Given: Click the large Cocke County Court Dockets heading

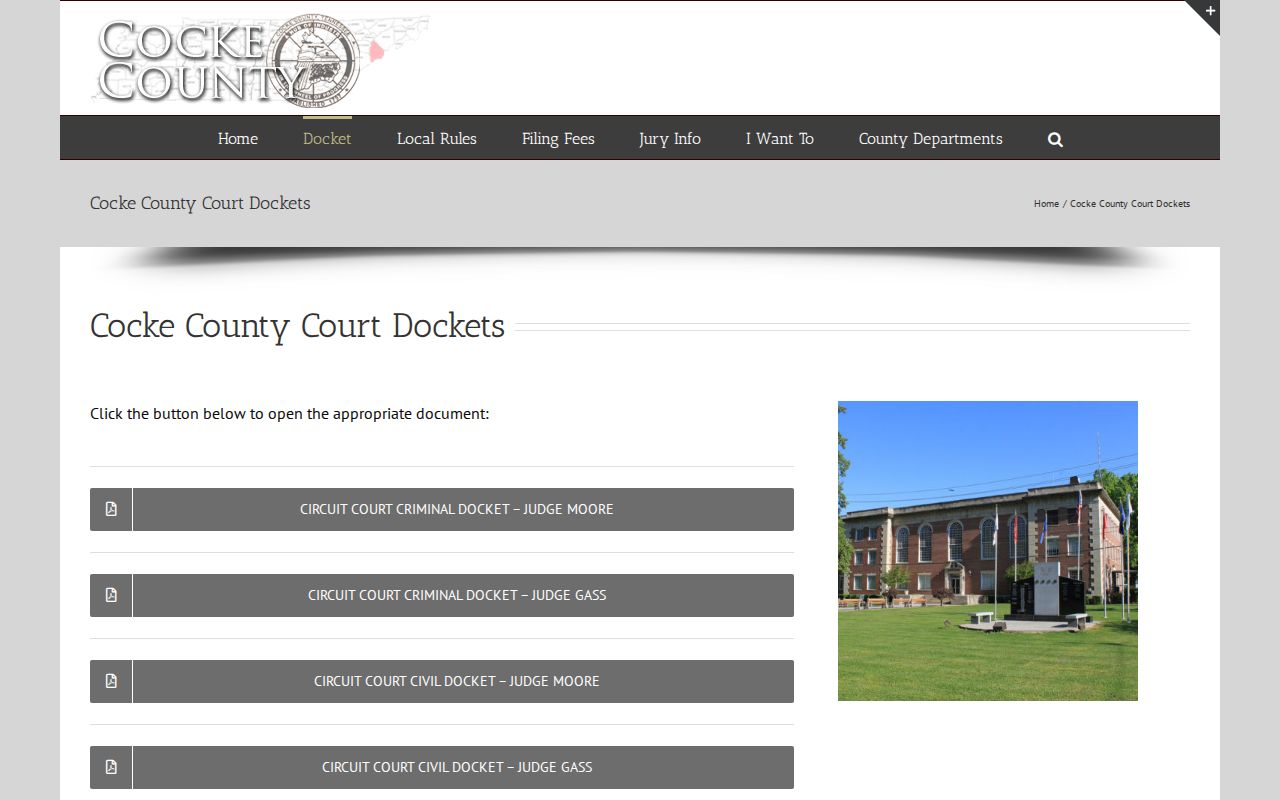Looking at the screenshot, I should click(x=297, y=327).
